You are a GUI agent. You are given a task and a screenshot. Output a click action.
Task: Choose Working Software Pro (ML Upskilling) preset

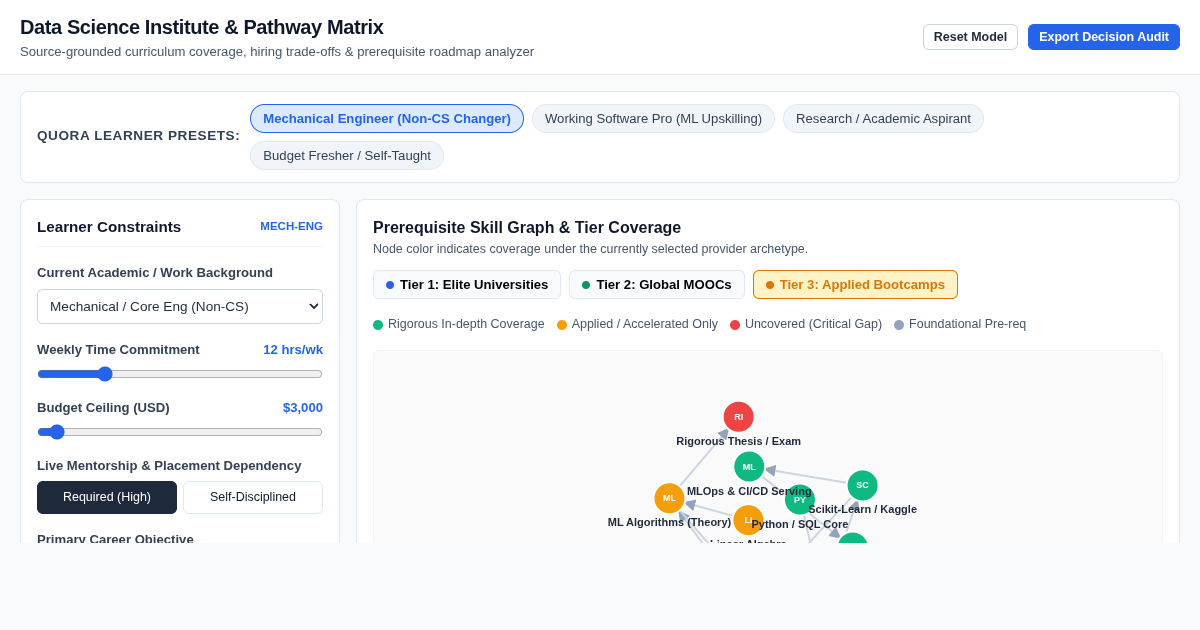pos(653,119)
